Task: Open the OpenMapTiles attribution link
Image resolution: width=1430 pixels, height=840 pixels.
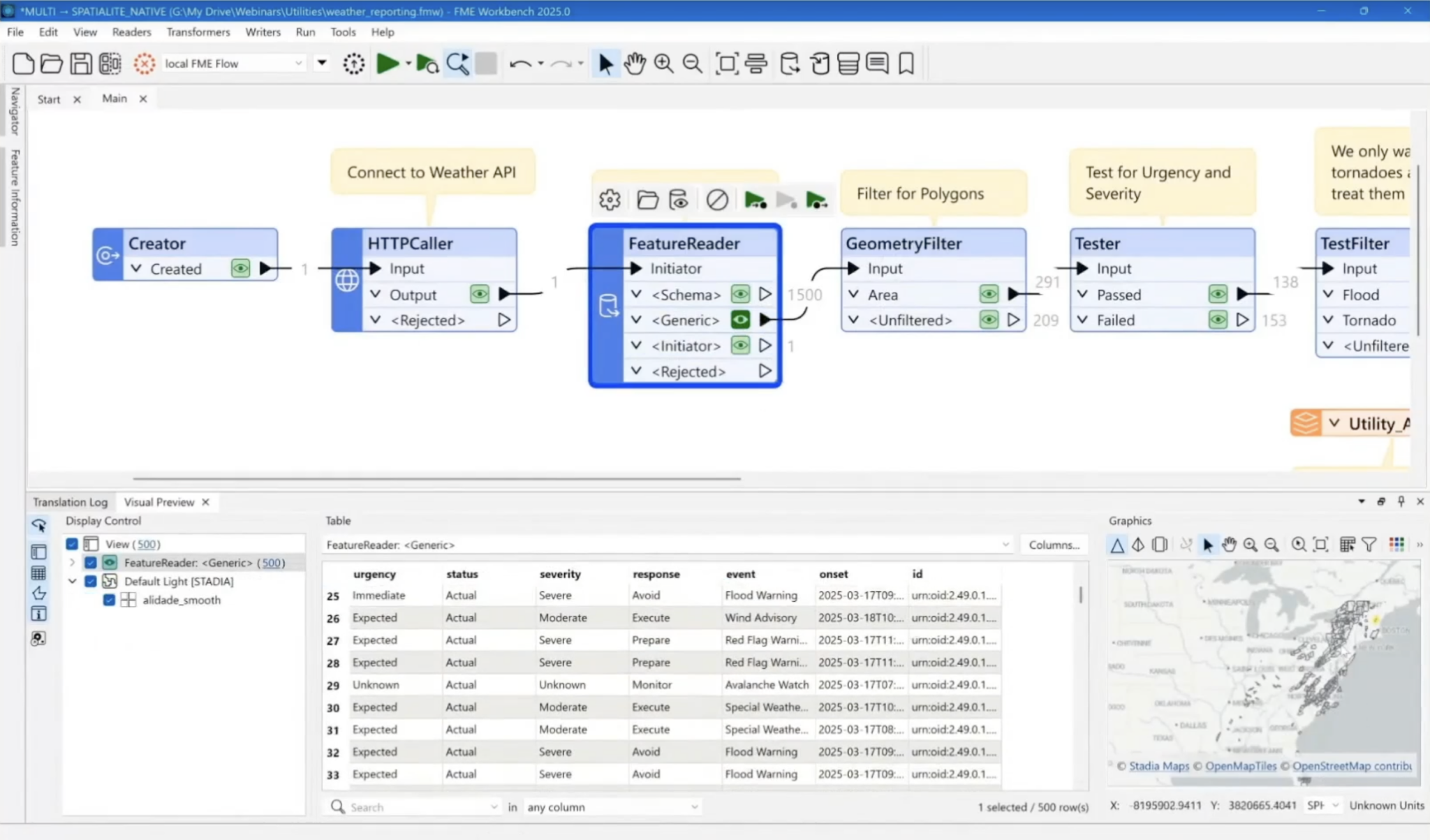Action: click(1240, 766)
